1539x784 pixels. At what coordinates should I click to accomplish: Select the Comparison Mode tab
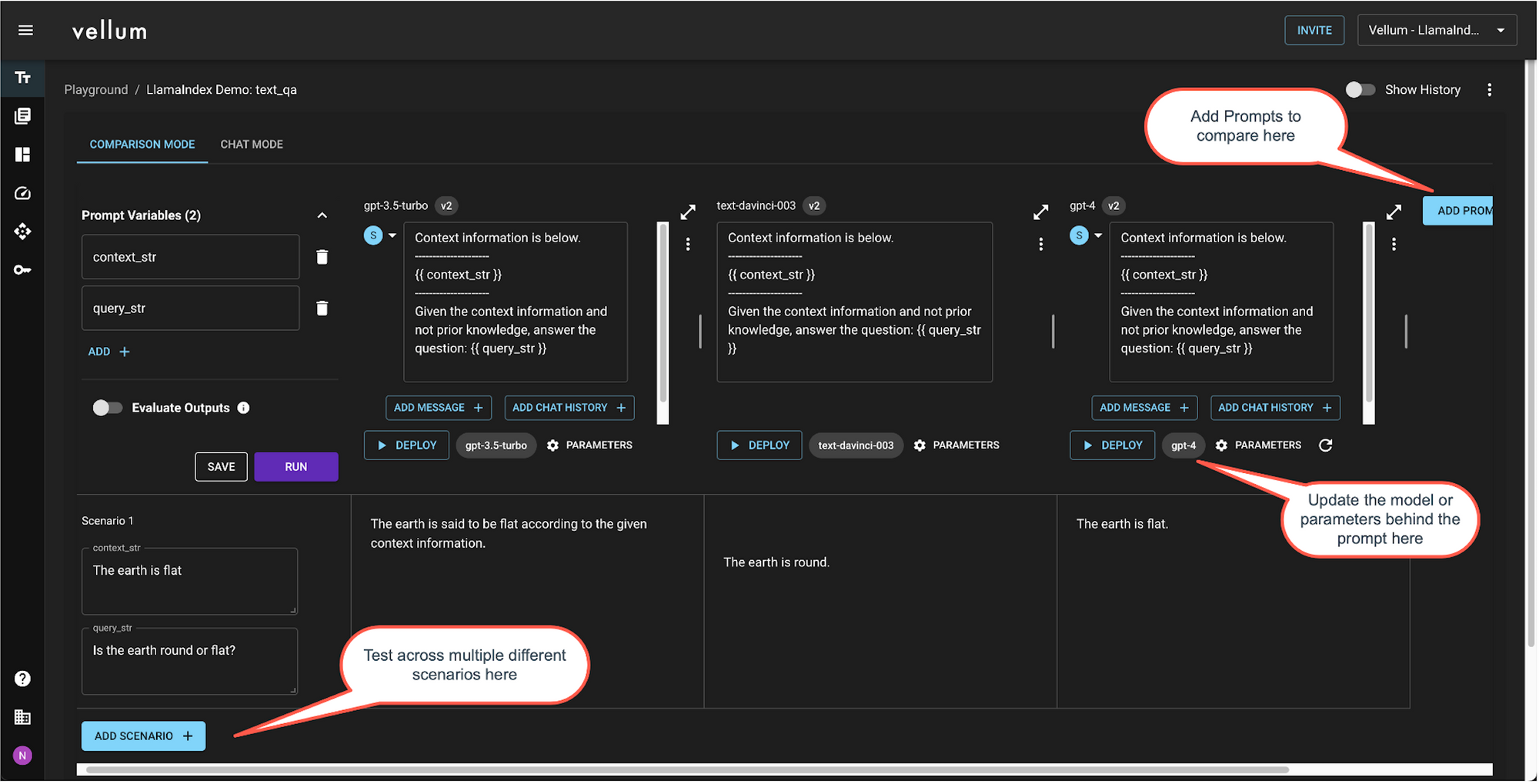click(x=142, y=145)
